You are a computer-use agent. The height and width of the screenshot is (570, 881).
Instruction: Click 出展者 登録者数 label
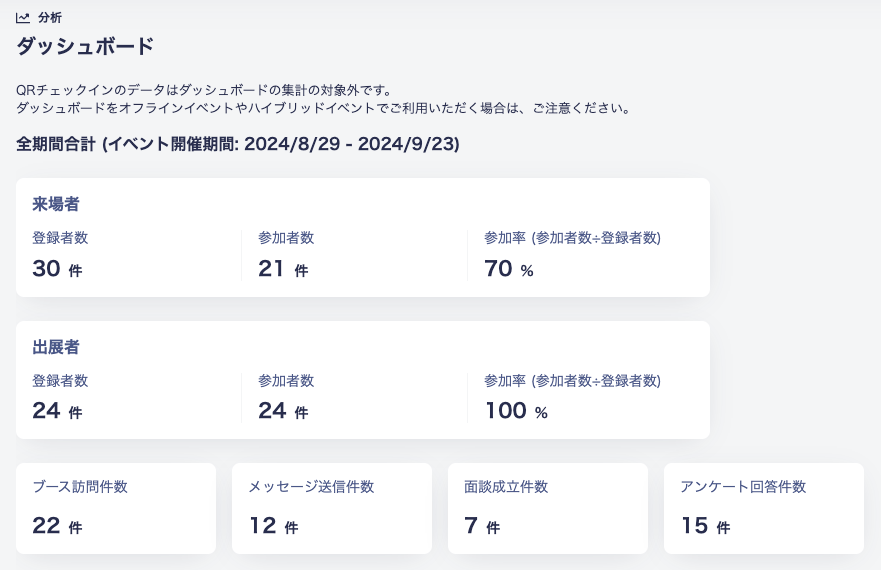(60, 381)
